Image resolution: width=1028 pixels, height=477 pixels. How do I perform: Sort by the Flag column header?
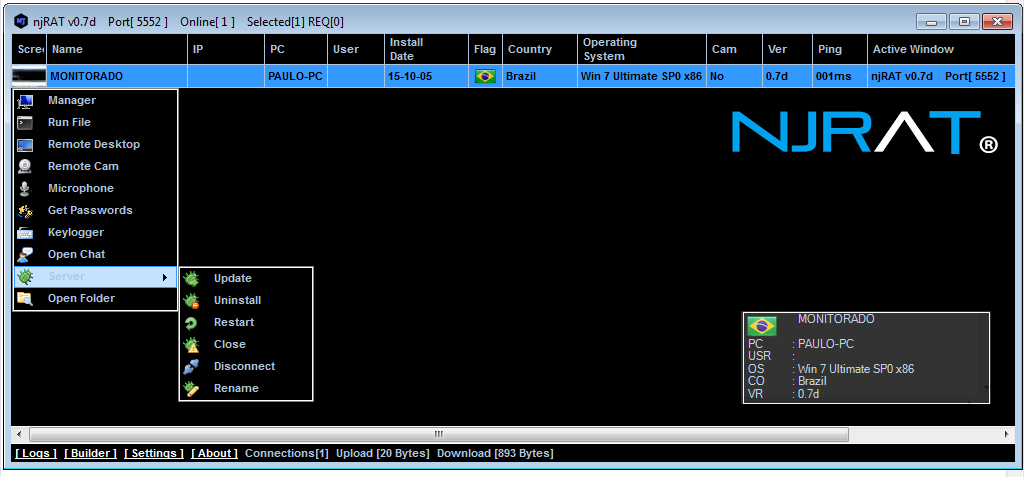(x=486, y=50)
